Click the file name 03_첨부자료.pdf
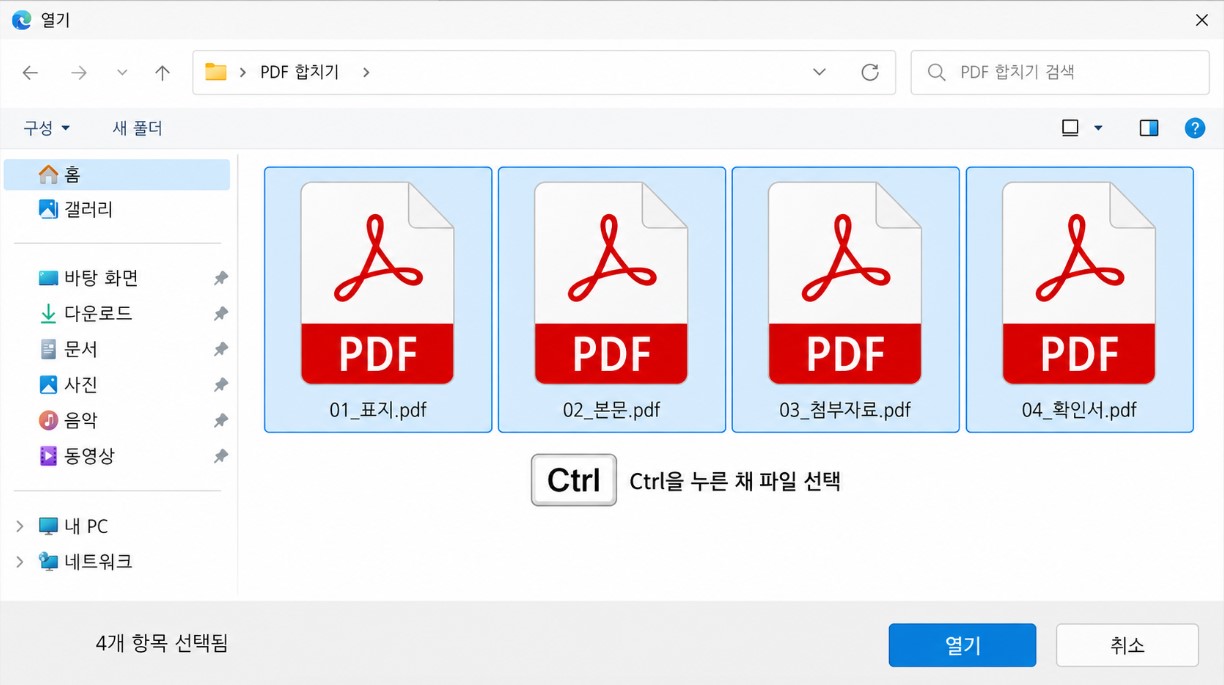Image resolution: width=1224 pixels, height=685 pixels. [845, 410]
